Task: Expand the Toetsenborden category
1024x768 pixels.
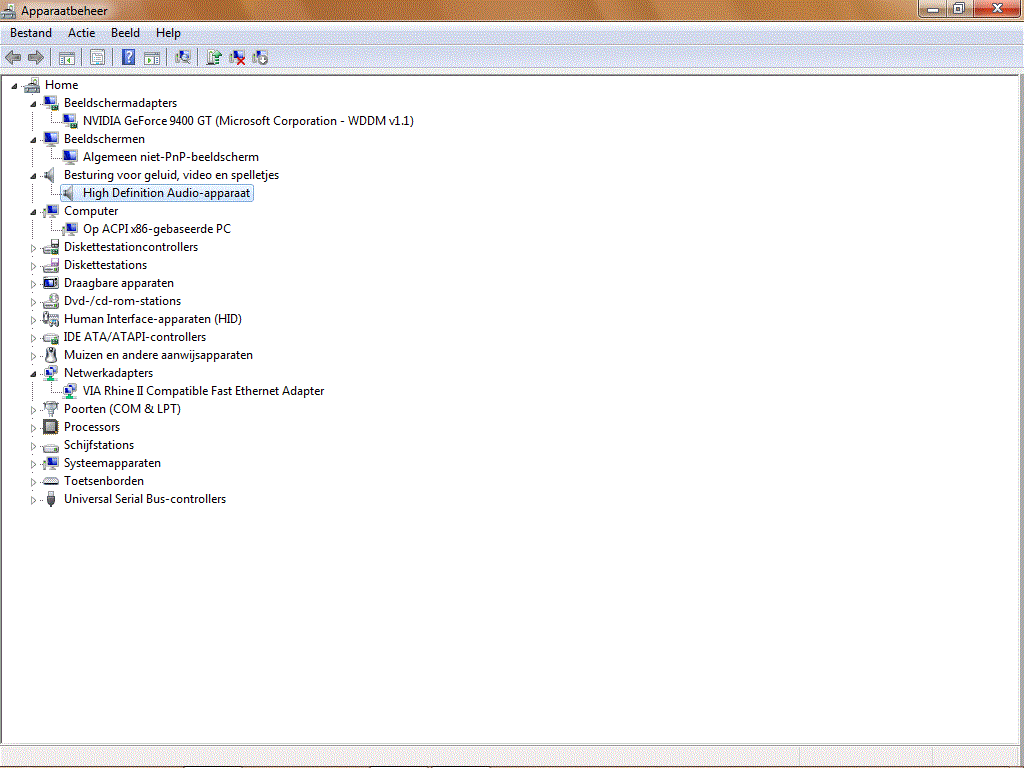Action: 33,482
